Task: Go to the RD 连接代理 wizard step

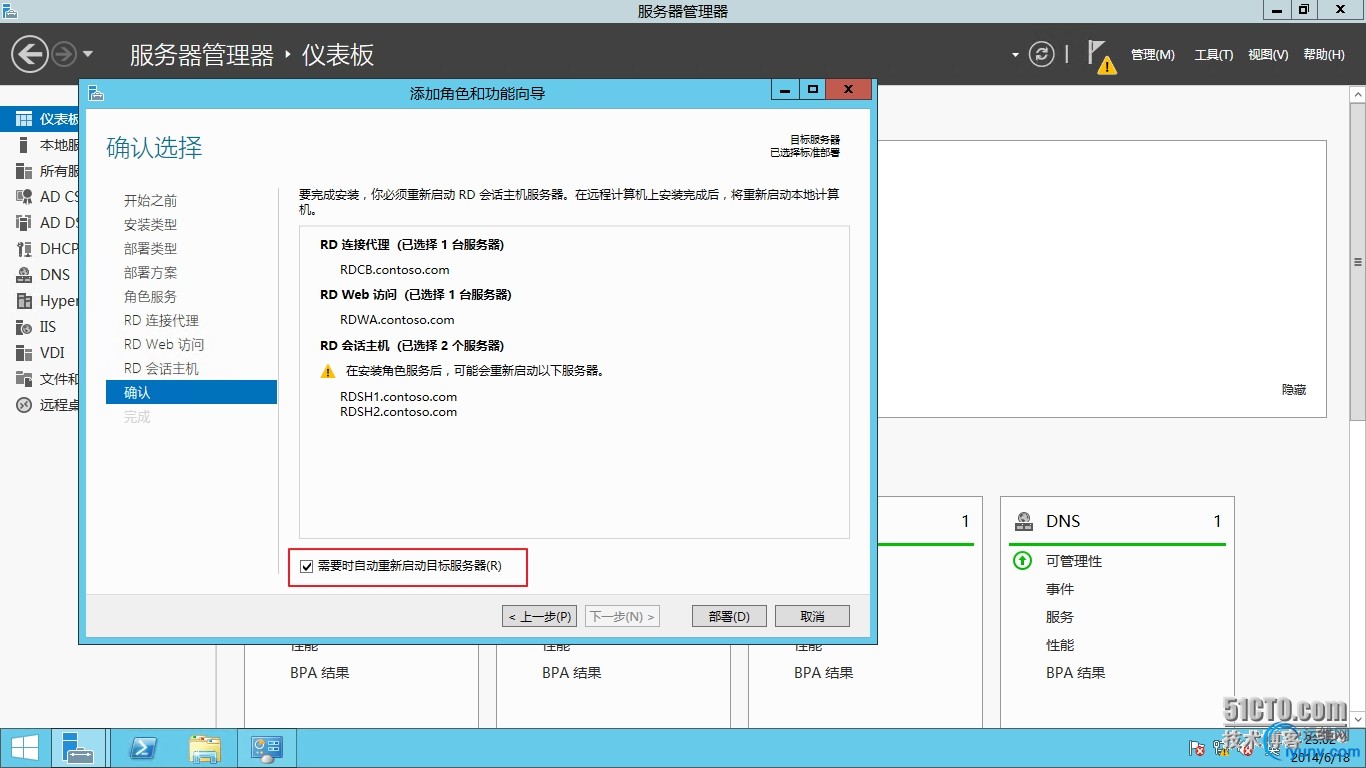Action: coord(161,321)
